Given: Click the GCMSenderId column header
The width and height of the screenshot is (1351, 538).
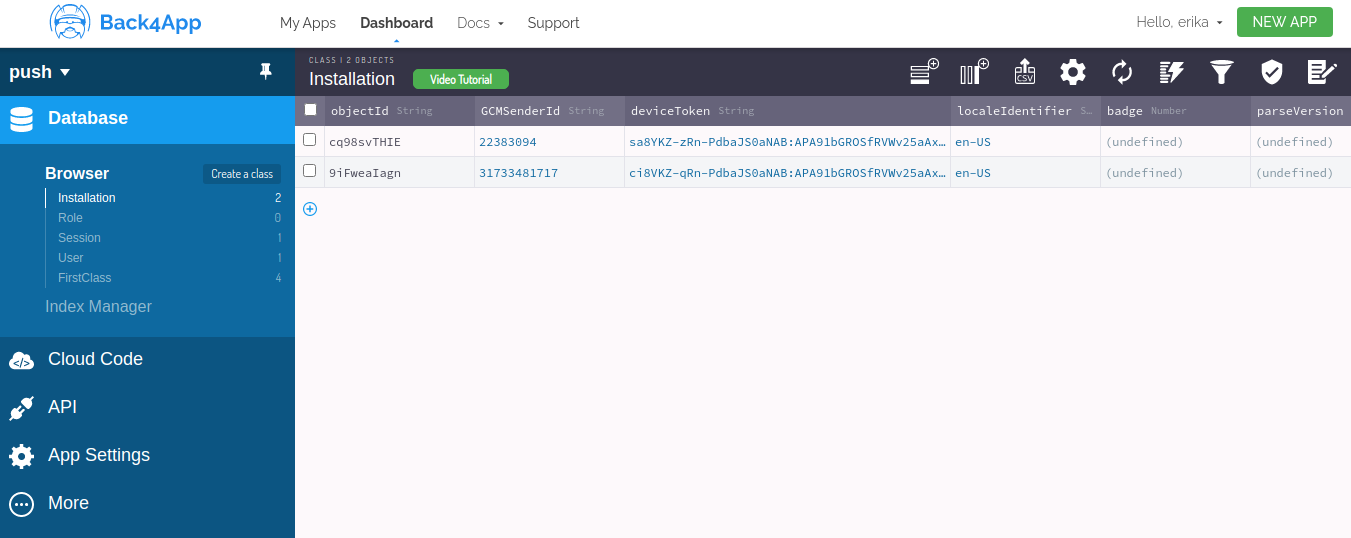Looking at the screenshot, I should coord(549,111).
